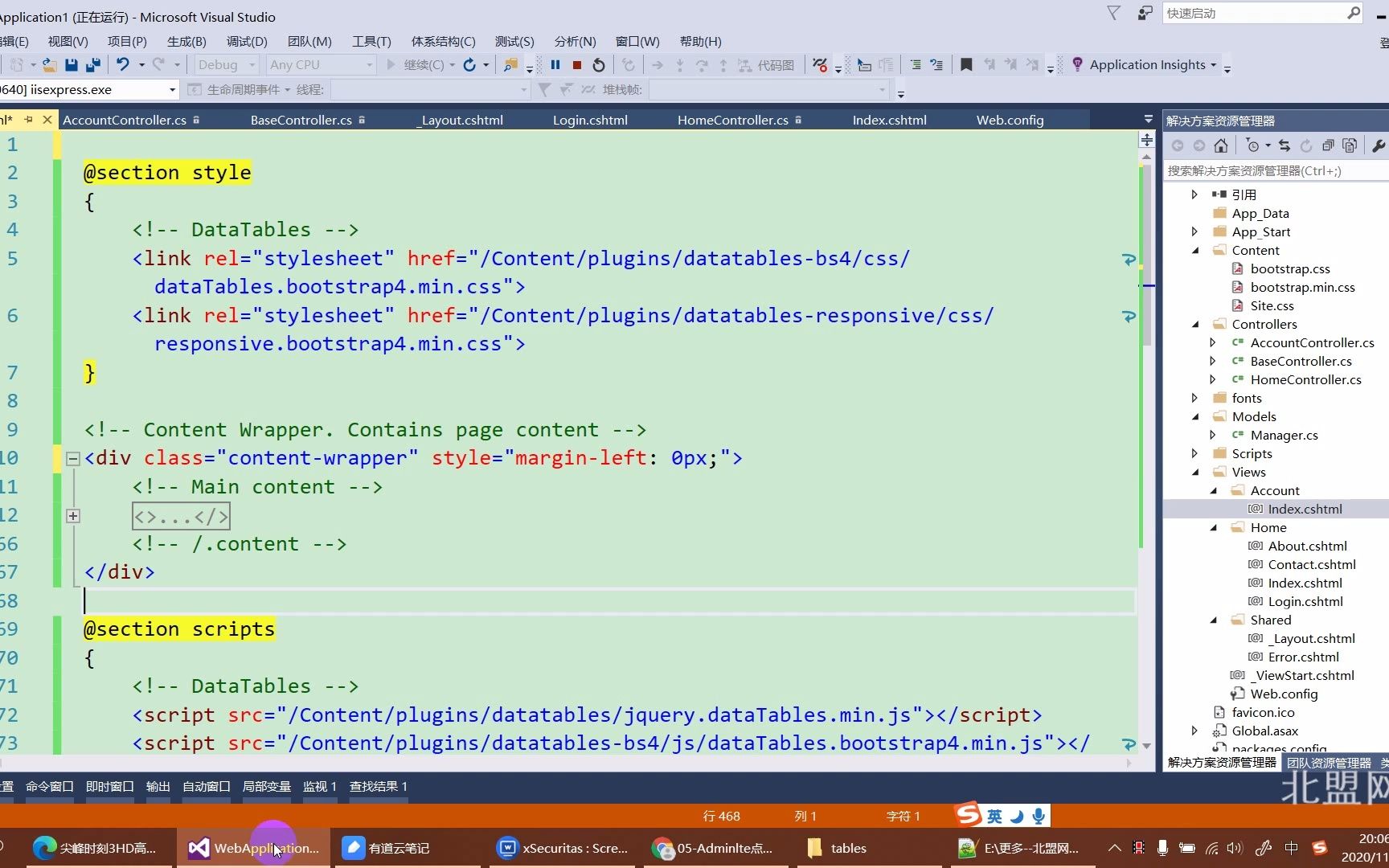Pause debugging with the Break All icon
The image size is (1389, 868).
[555, 65]
